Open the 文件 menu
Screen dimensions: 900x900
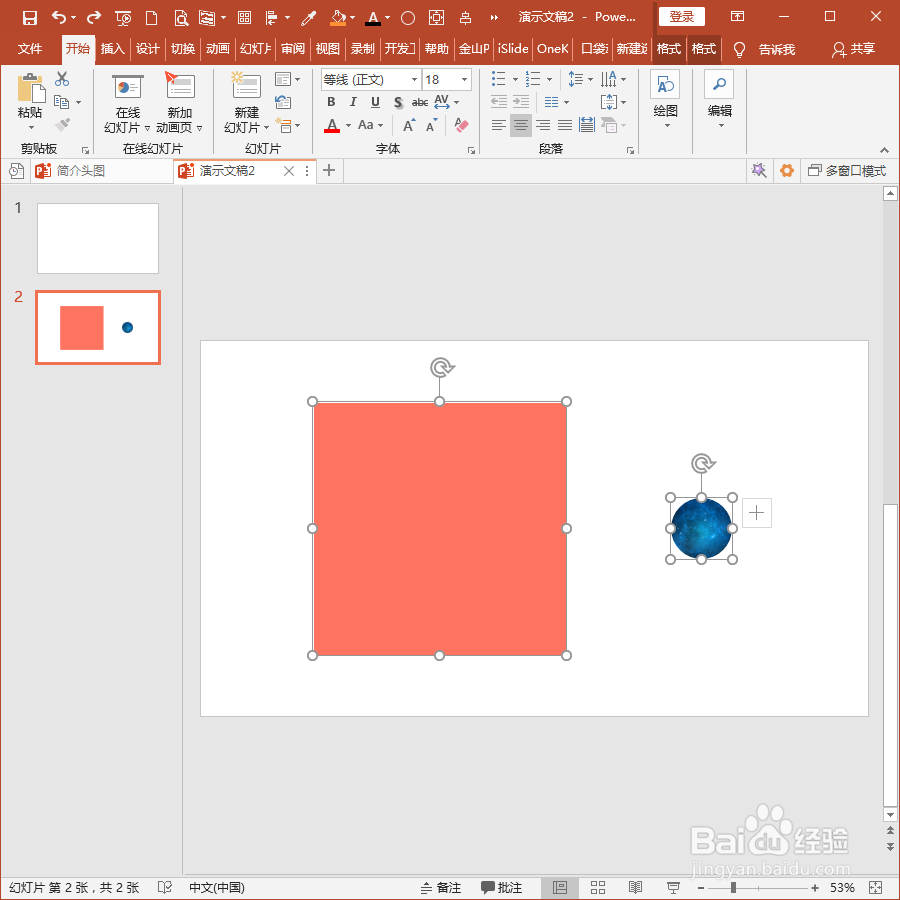tap(30, 49)
